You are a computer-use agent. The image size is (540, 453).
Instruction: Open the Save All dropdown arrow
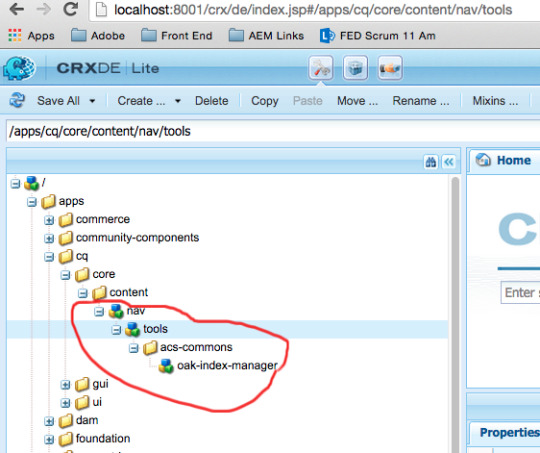tap(92, 101)
